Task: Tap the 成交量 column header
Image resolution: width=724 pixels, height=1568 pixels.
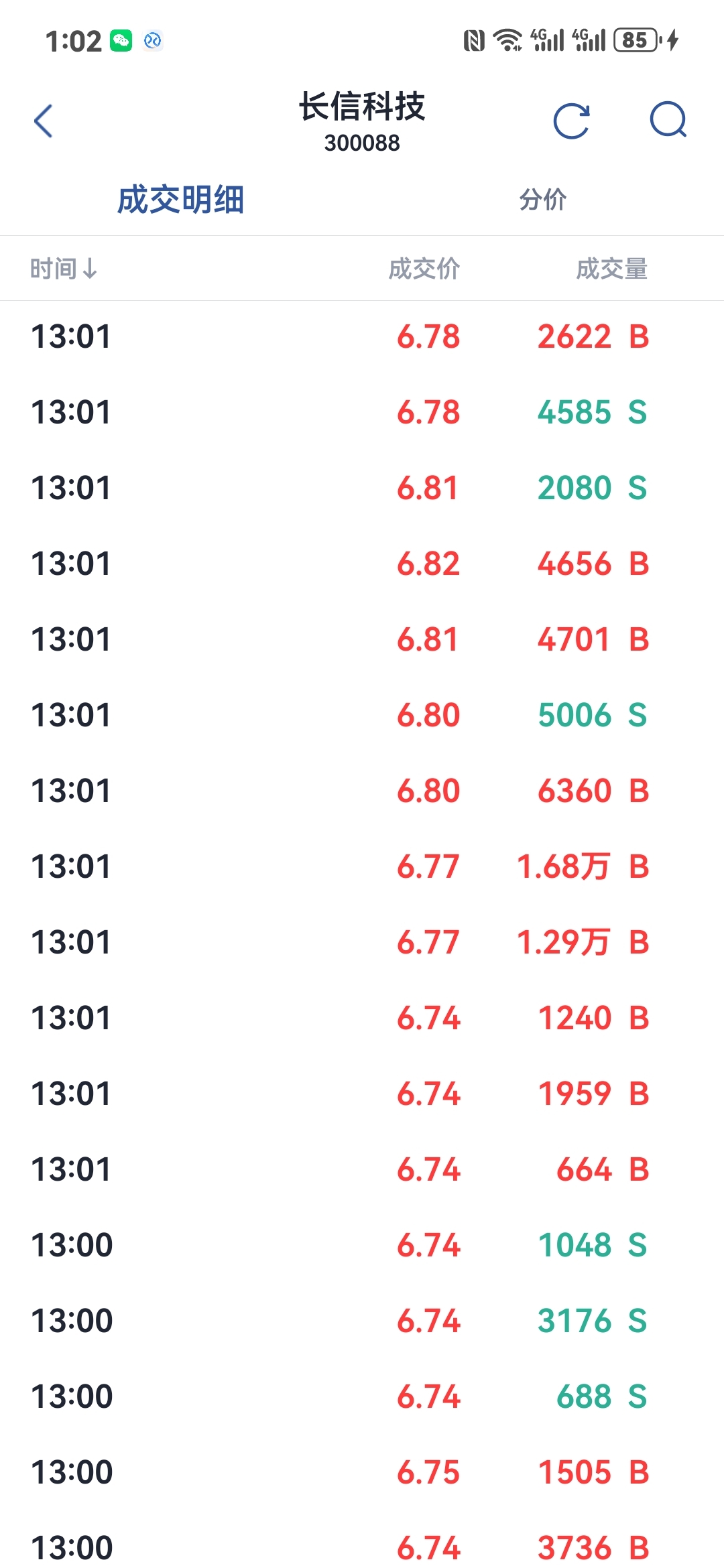Action: pos(612,269)
